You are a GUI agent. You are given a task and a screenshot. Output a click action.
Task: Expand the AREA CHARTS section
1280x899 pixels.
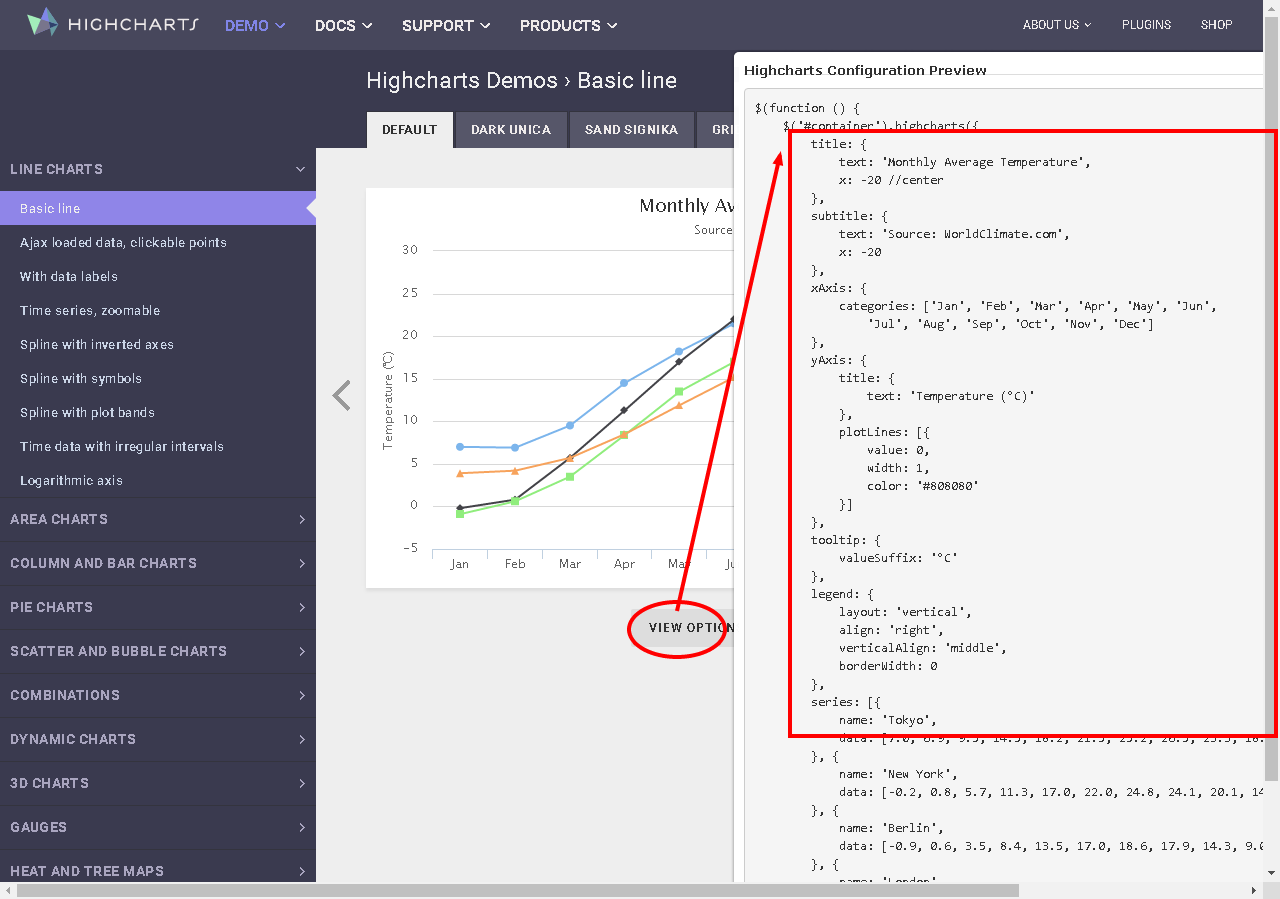158,519
